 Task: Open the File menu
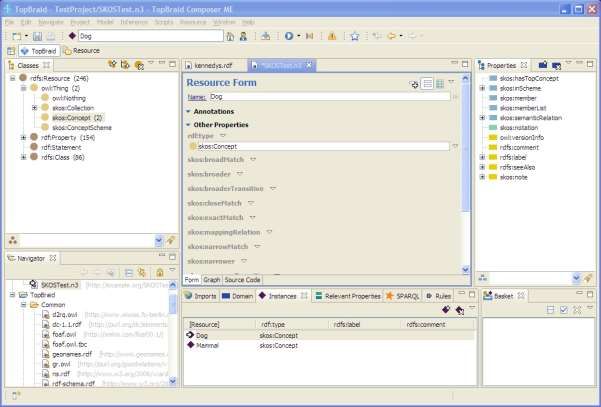[x=10, y=22]
